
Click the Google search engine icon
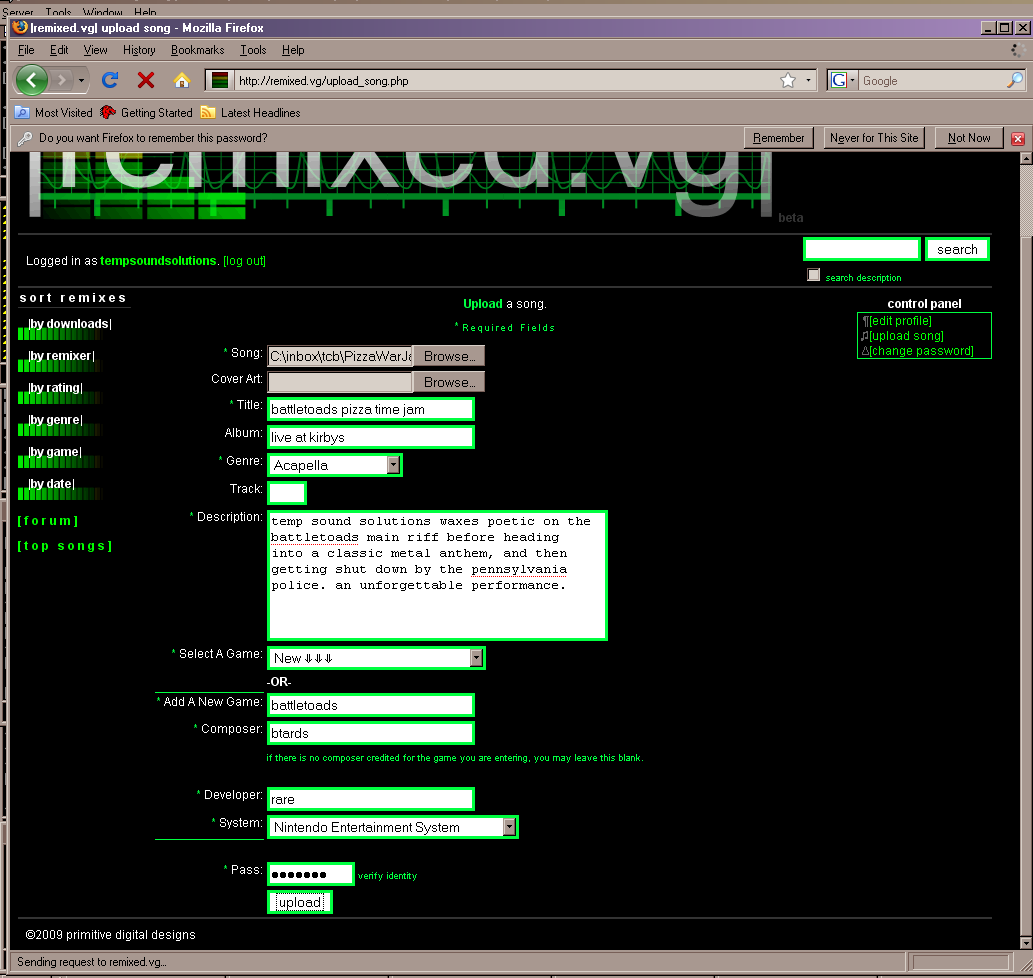point(839,80)
